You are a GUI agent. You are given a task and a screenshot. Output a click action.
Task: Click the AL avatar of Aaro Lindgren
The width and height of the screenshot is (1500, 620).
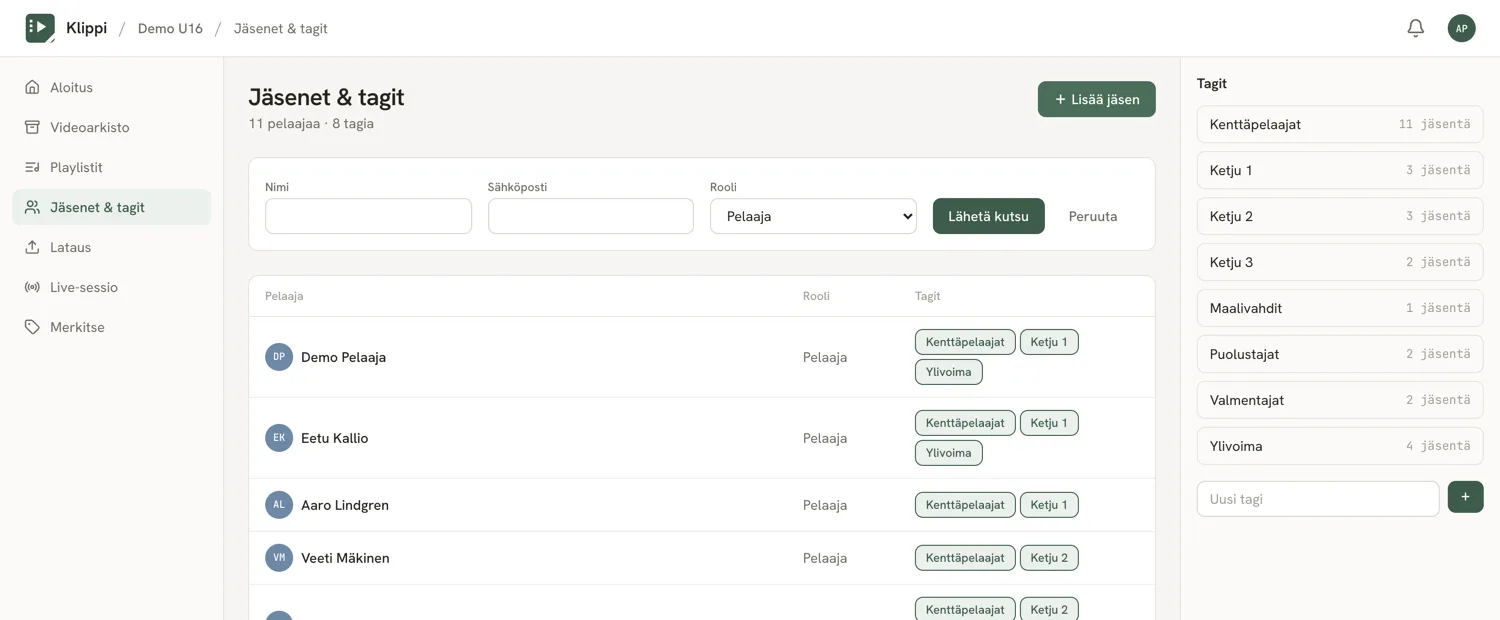tap(279, 505)
